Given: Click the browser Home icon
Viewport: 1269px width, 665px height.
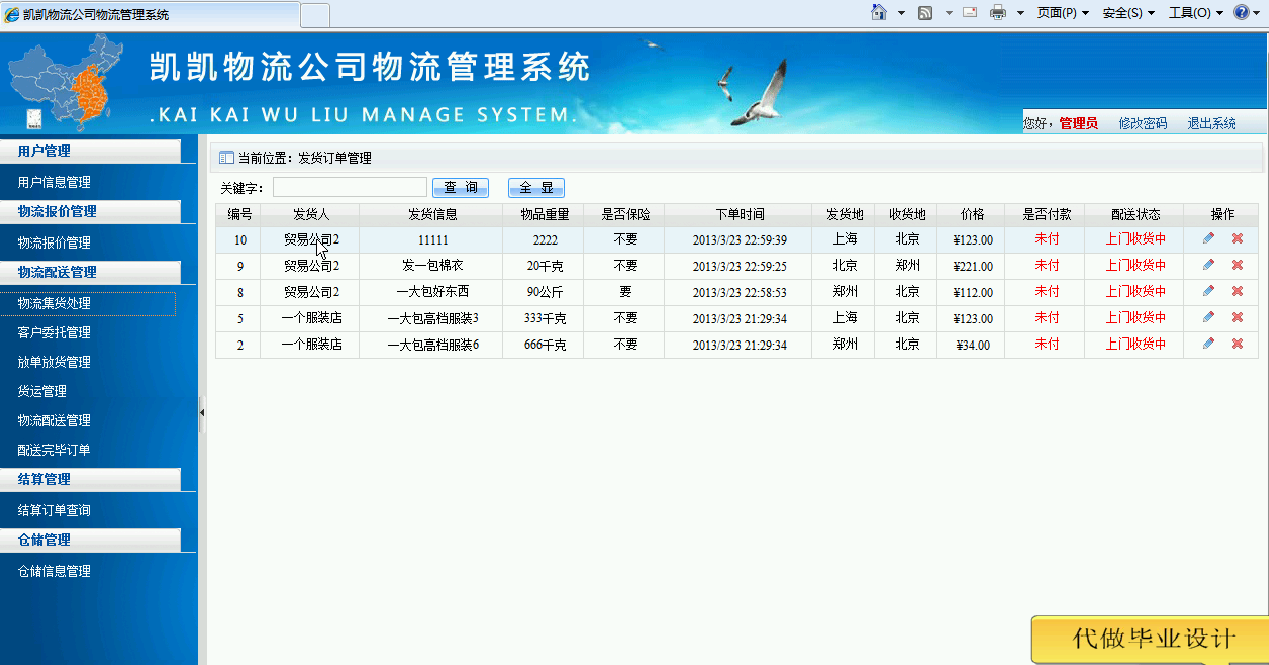Looking at the screenshot, I should (879, 12).
